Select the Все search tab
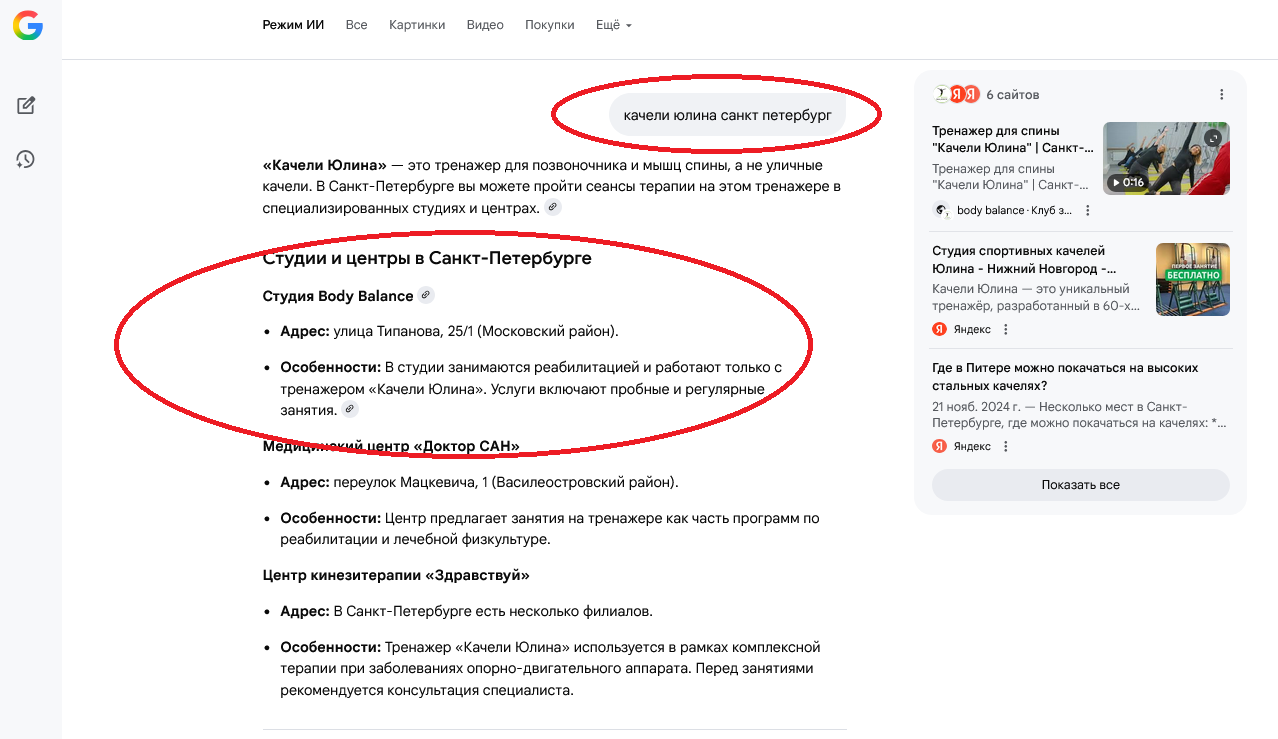 click(356, 25)
